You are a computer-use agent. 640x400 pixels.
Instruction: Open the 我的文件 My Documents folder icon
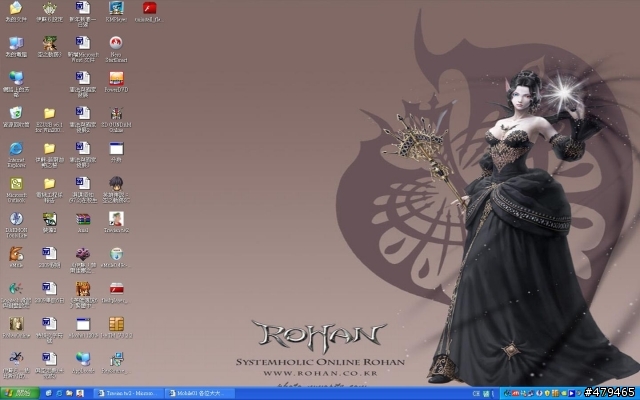(x=16, y=8)
